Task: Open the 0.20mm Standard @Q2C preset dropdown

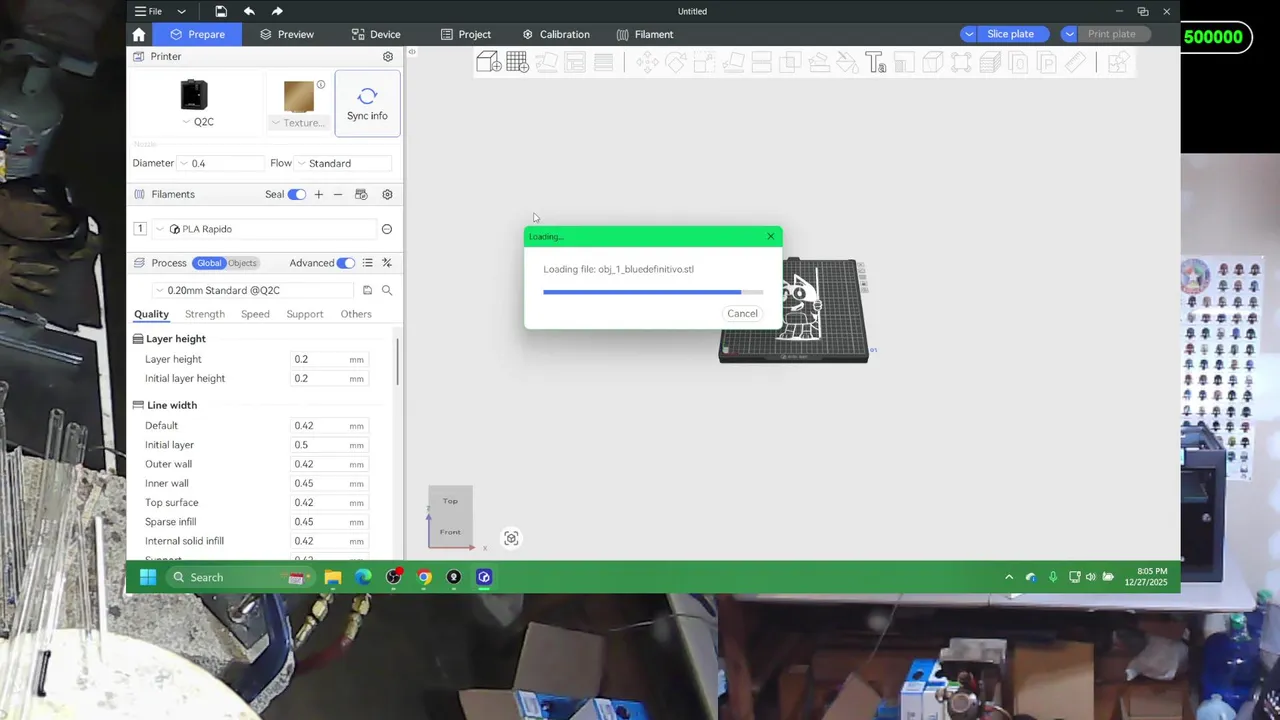Action: [x=254, y=290]
